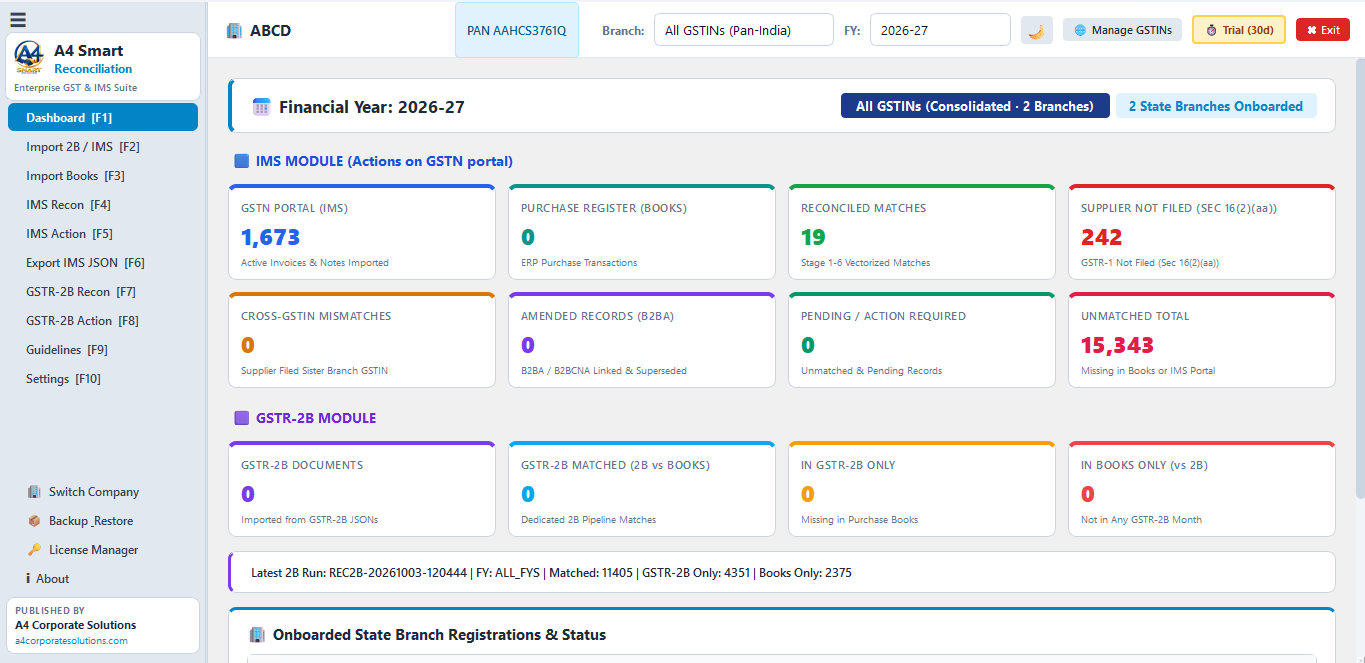Select GSTR-2B Action [F8]

[x=103, y=320]
